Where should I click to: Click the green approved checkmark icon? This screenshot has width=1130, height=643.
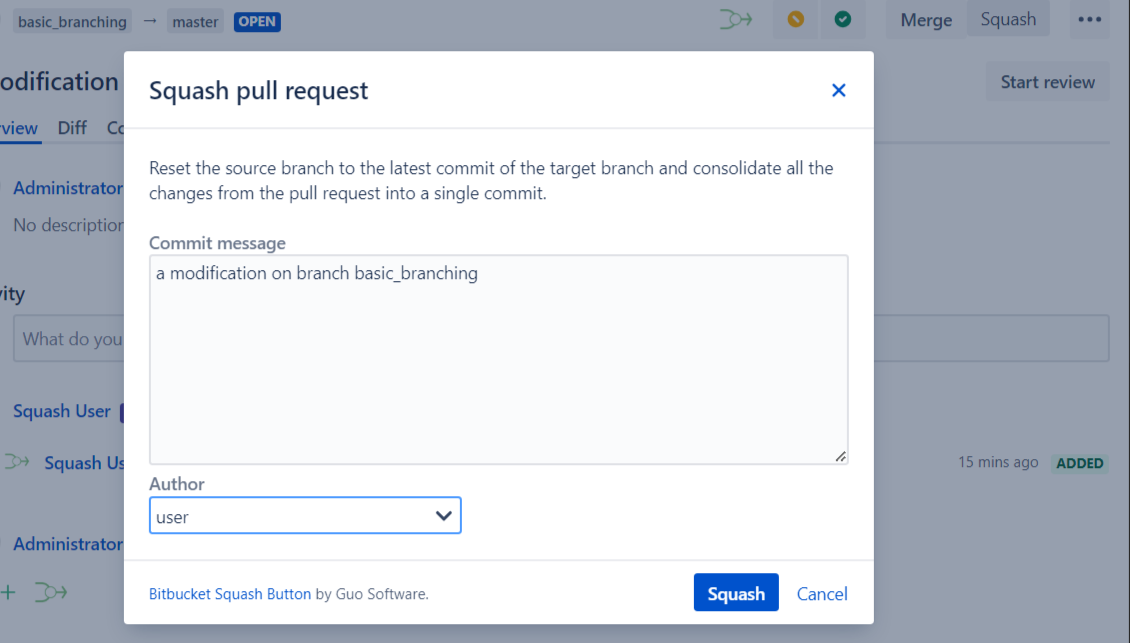[x=843, y=19]
